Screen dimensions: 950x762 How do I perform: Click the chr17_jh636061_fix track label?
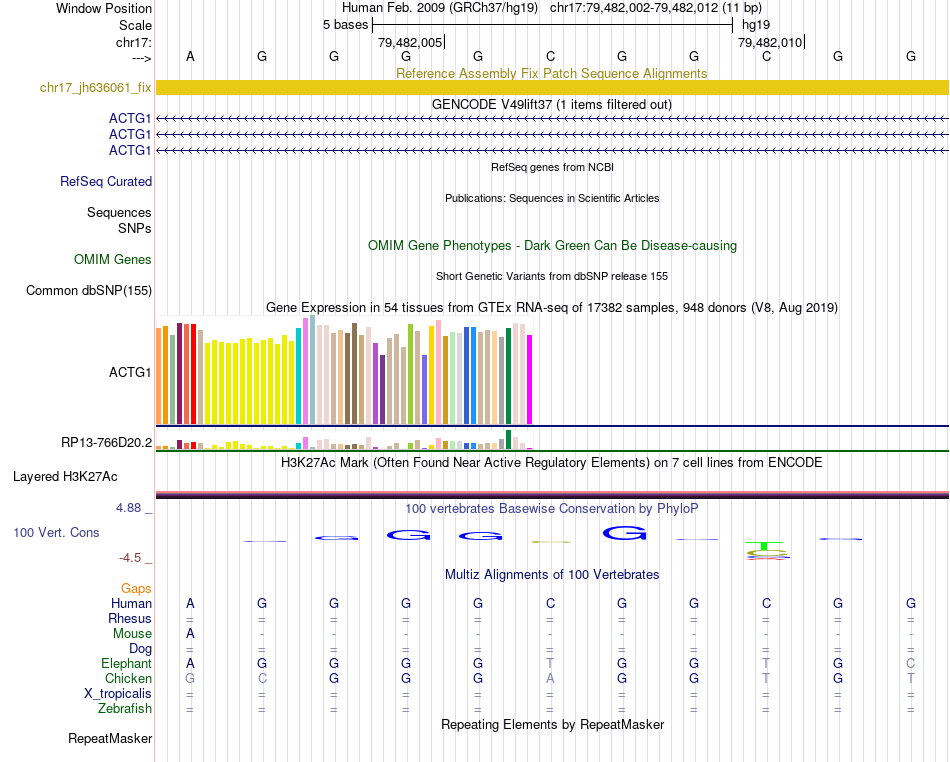[x=95, y=88]
